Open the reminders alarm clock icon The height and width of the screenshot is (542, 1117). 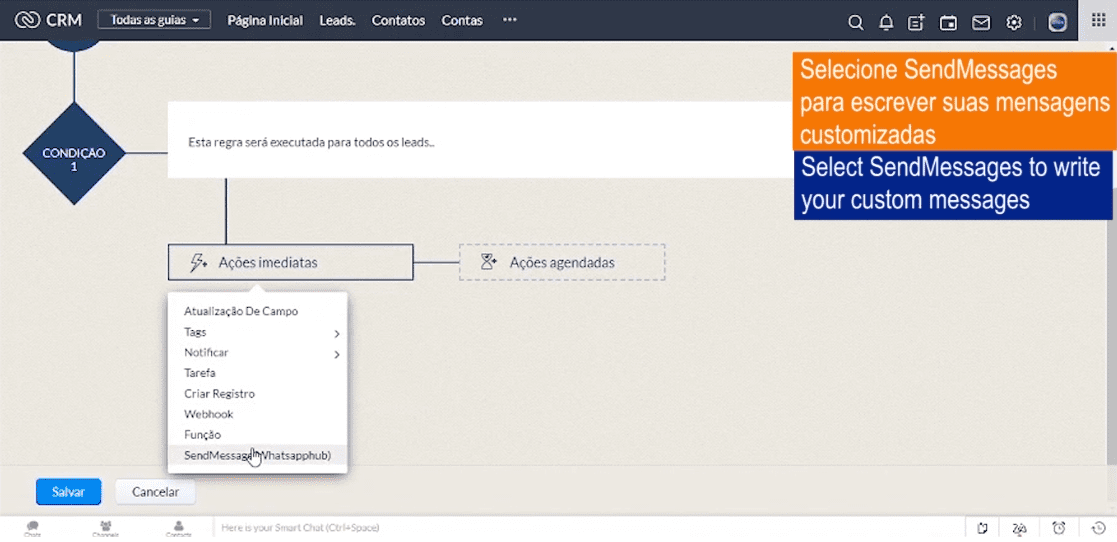pos(1059,528)
